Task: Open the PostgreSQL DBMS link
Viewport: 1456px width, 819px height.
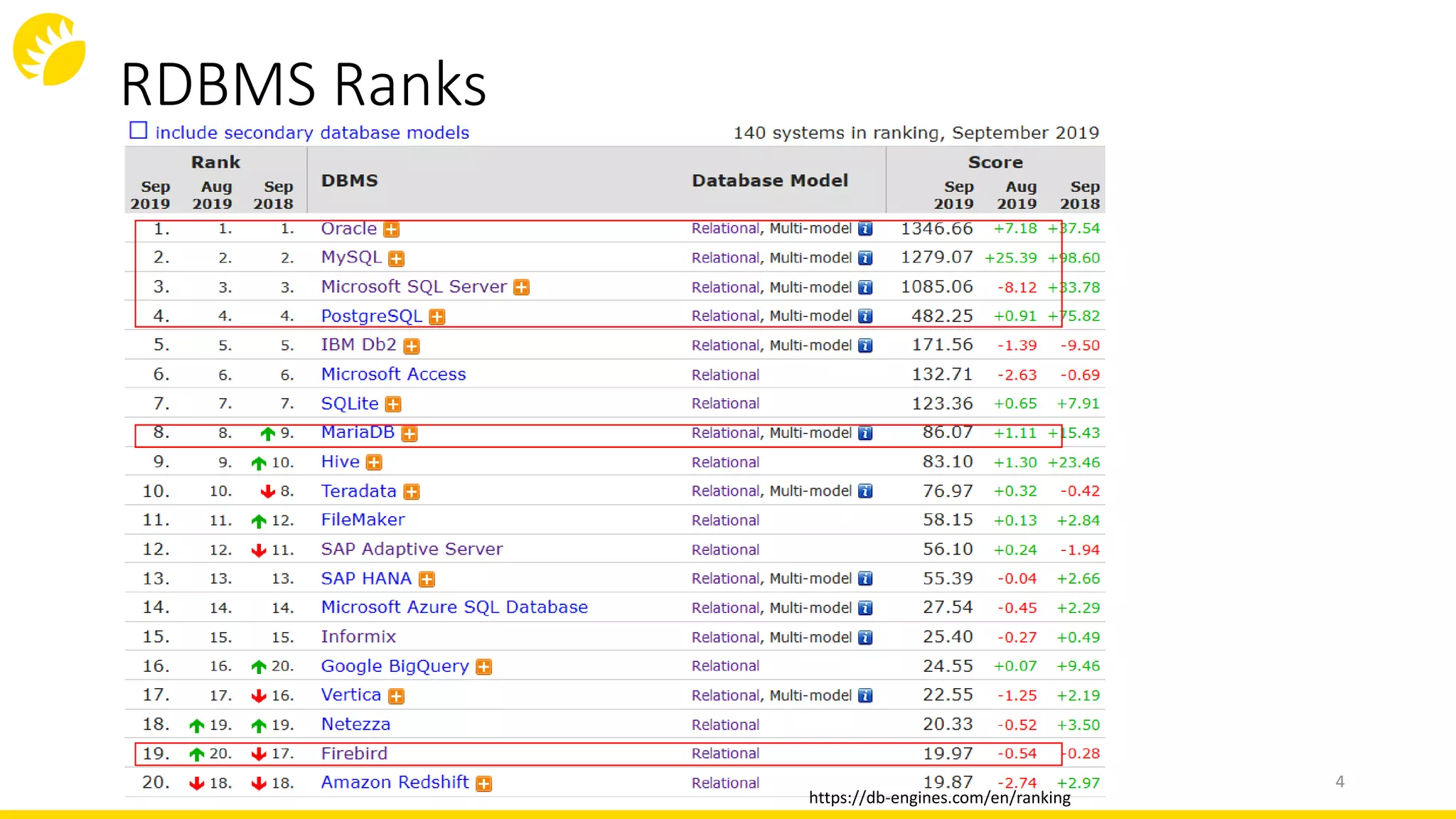Action: pyautogui.click(x=372, y=316)
